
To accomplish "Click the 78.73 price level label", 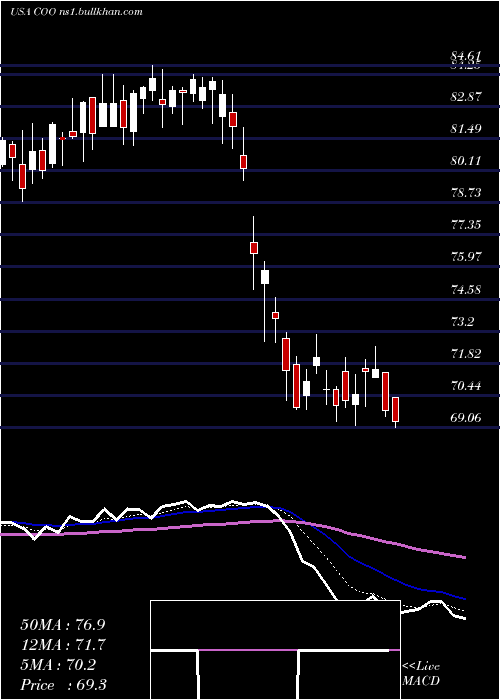I will click(466, 193).
